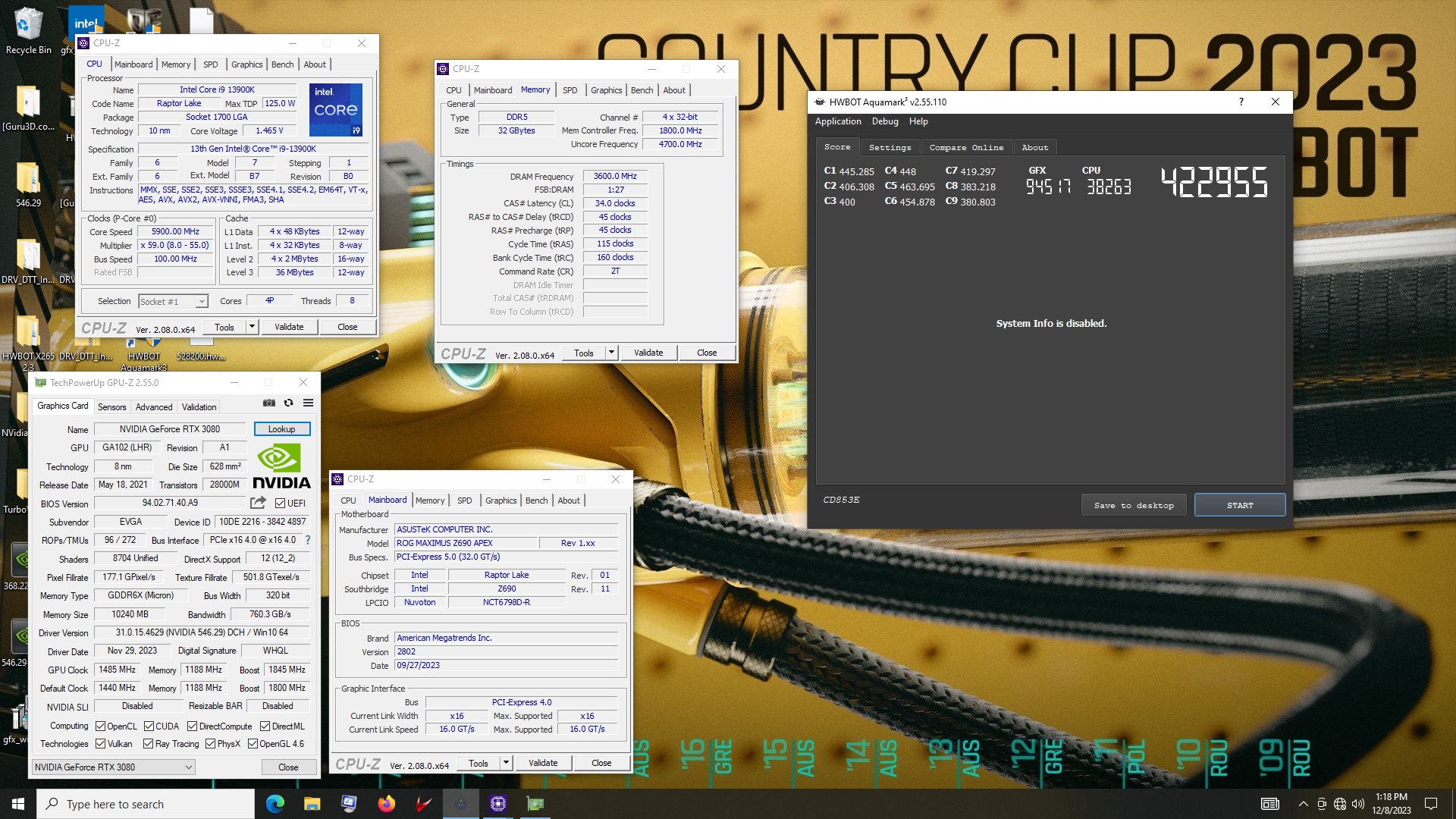Screen dimensions: 1456x819
Task: Click the red checkmark taskbar icon
Action: tap(423, 804)
